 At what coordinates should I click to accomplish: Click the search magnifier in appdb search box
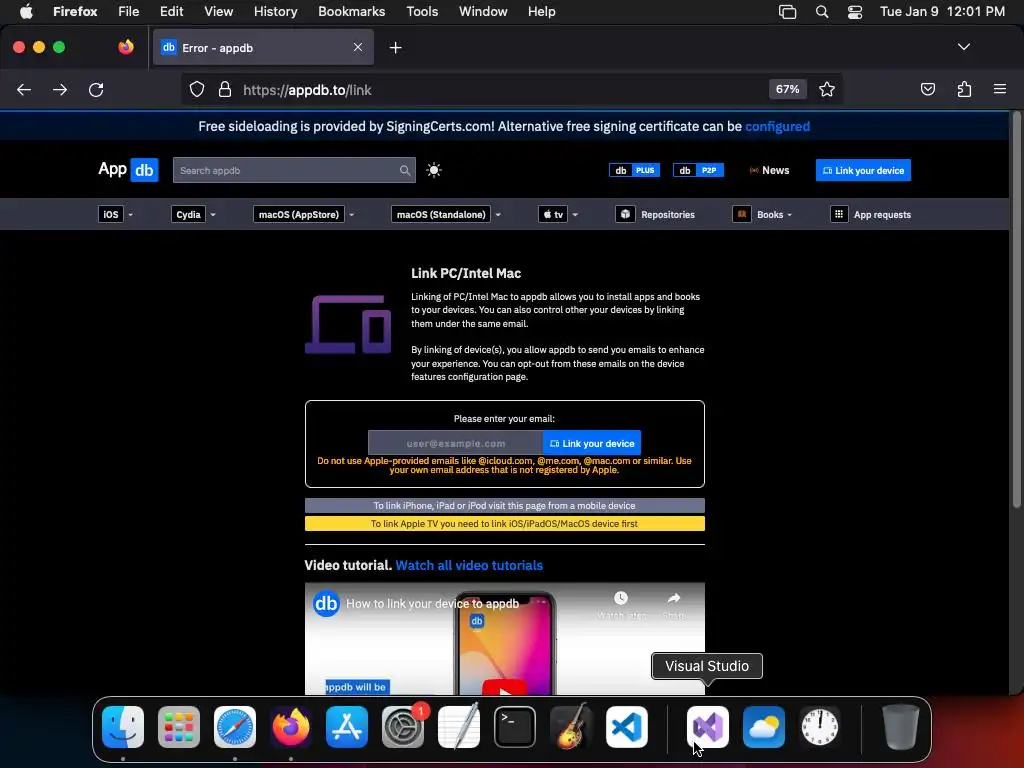tap(405, 170)
